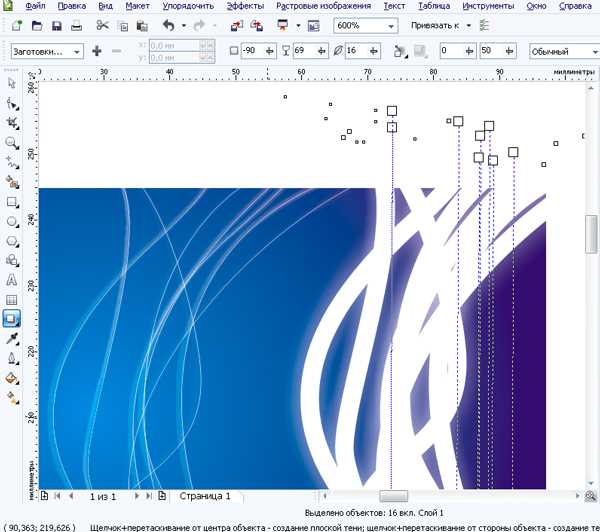
Task: Select the Zoom magnifier tool
Action: tap(12, 143)
